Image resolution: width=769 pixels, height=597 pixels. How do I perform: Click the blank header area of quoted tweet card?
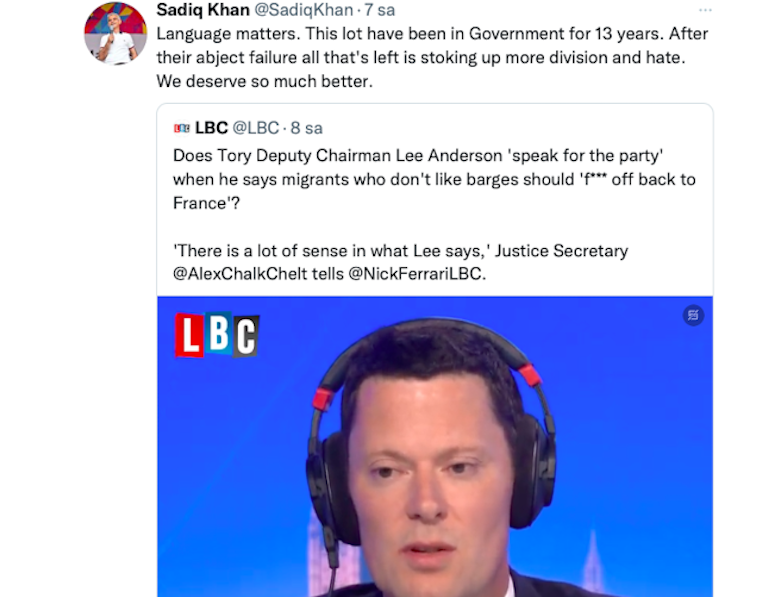(515, 128)
